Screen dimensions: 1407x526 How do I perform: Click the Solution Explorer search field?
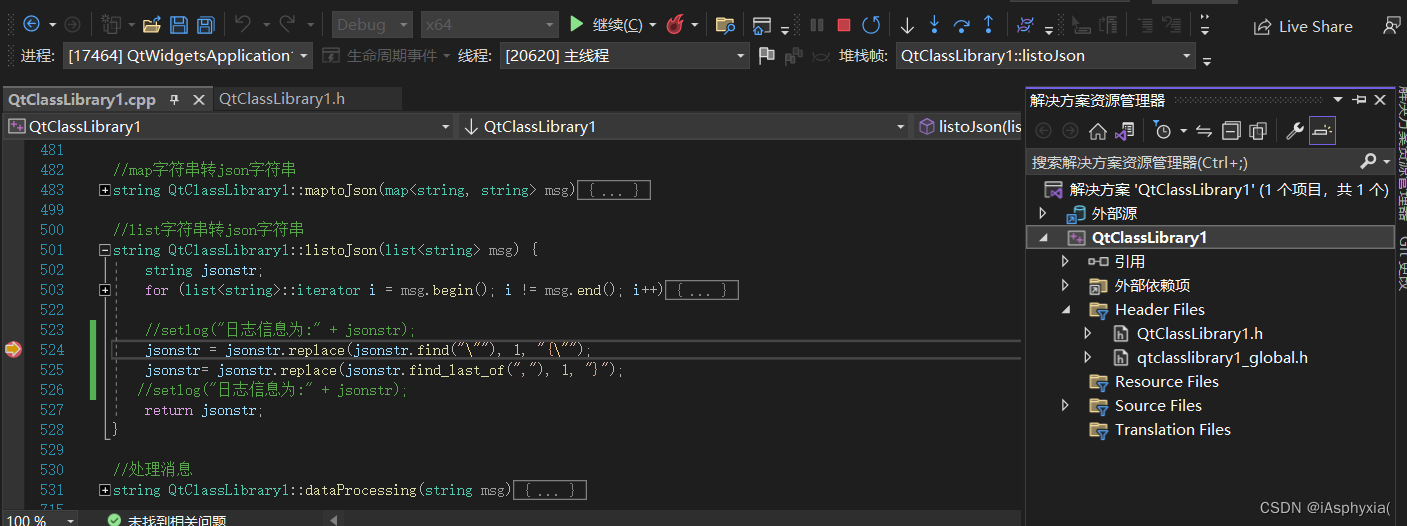tap(1190, 162)
